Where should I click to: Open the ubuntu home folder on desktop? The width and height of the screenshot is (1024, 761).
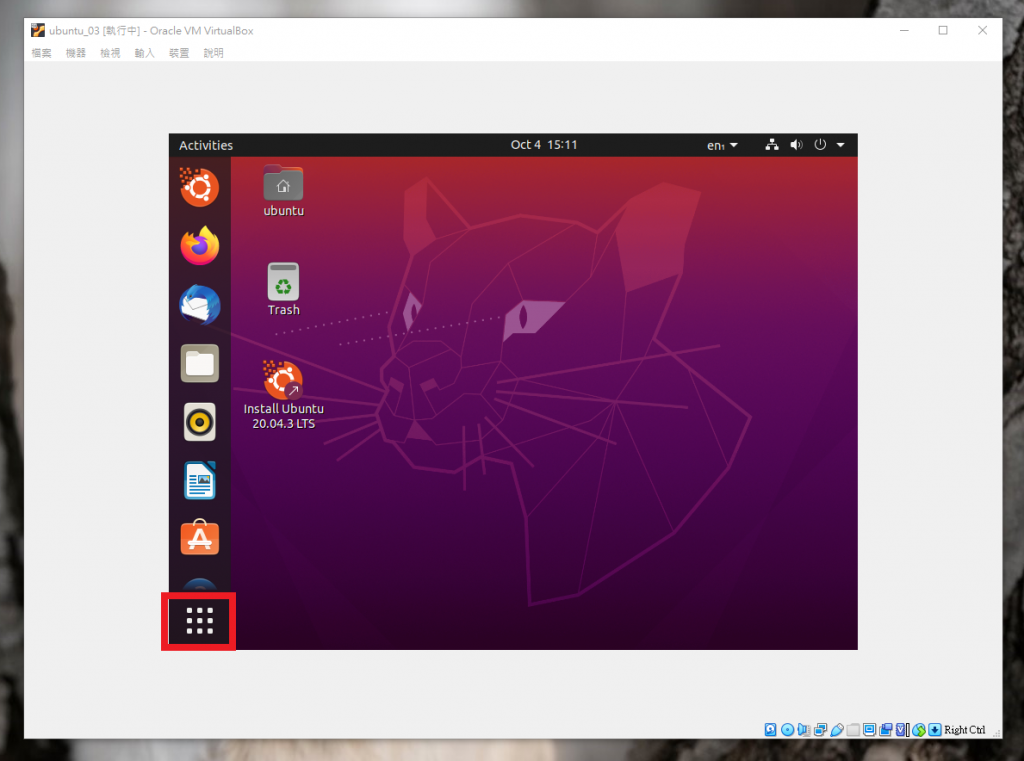283,191
